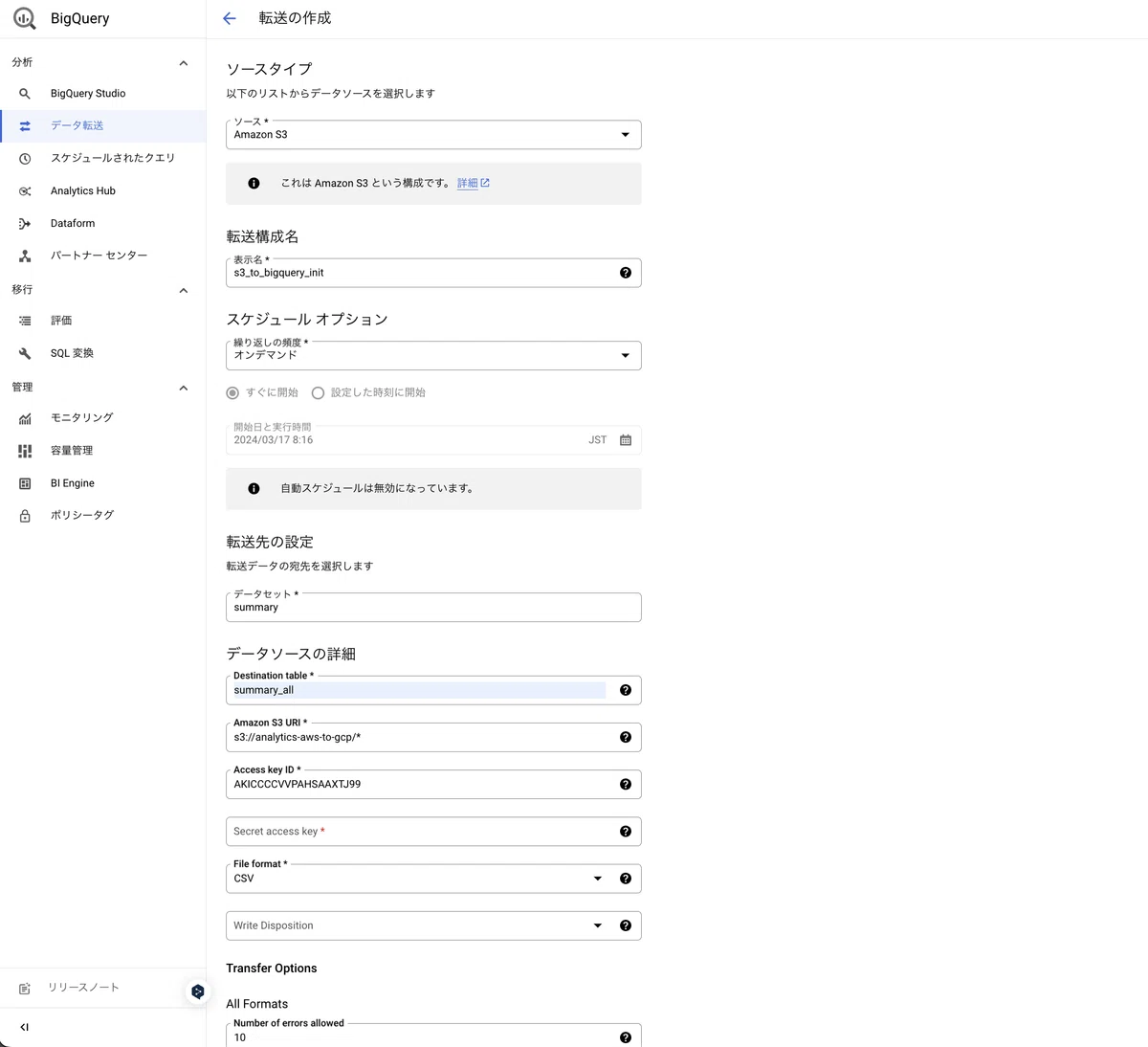1148x1047 pixels.
Task: Open 評価 in the sidebar
Action: (x=102, y=321)
